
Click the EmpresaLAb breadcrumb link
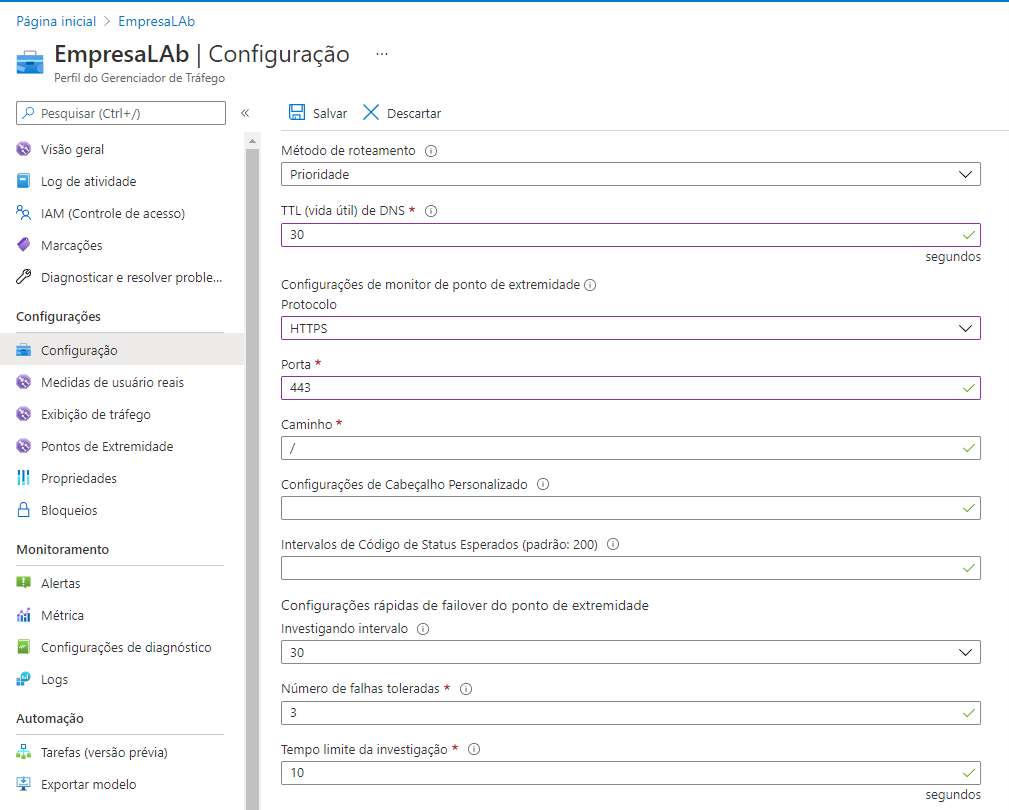pos(156,21)
